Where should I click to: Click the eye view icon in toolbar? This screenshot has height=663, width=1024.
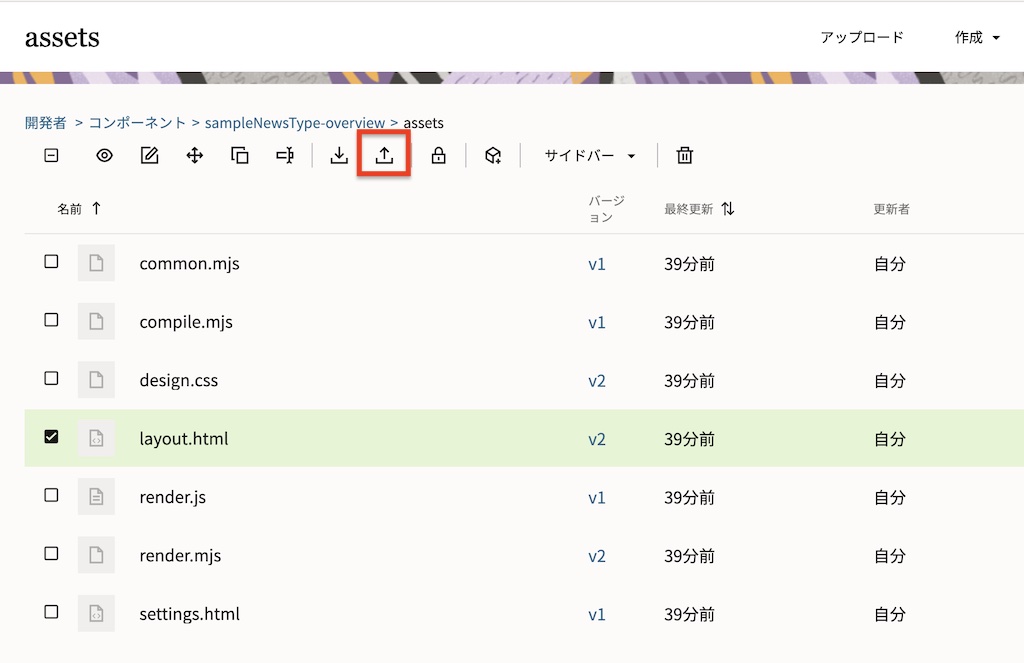pos(104,155)
